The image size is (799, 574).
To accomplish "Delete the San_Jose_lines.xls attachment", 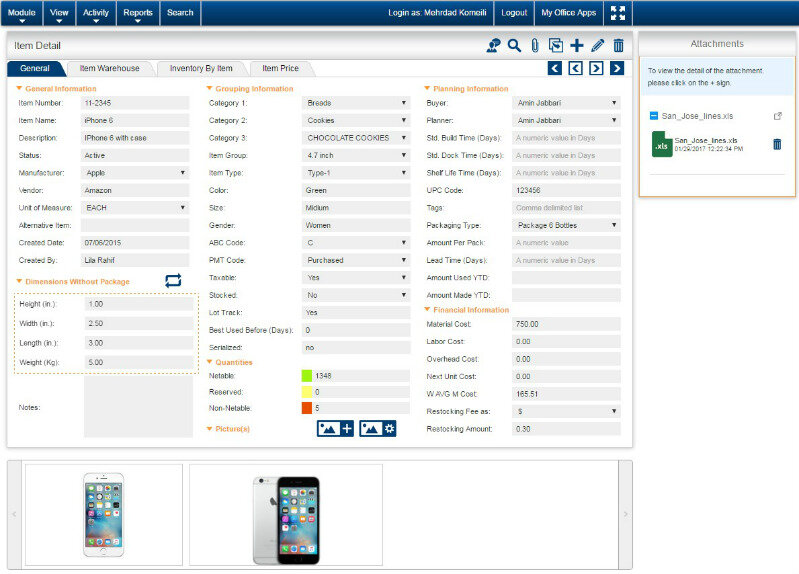I will point(777,144).
